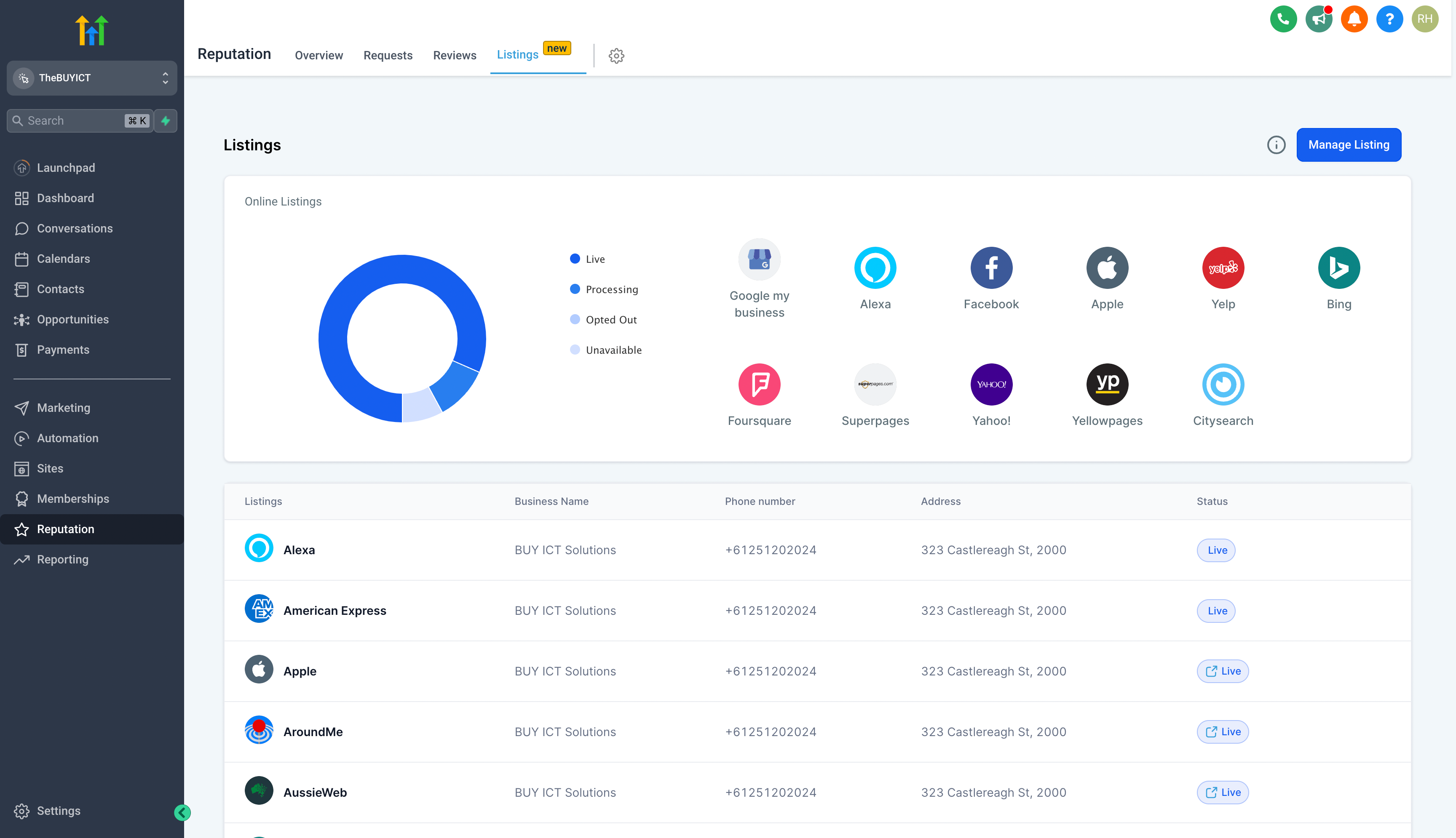Open Calendars in sidebar

[x=92, y=259]
